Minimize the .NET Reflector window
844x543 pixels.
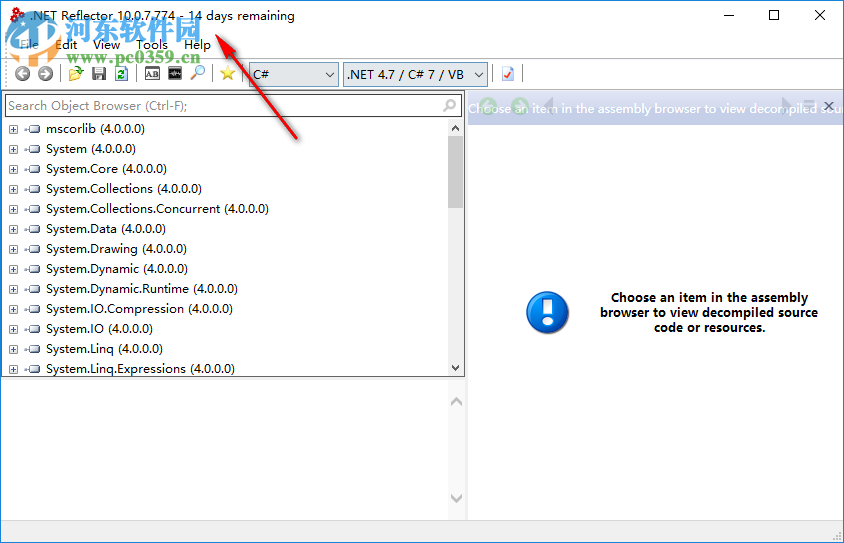729,15
